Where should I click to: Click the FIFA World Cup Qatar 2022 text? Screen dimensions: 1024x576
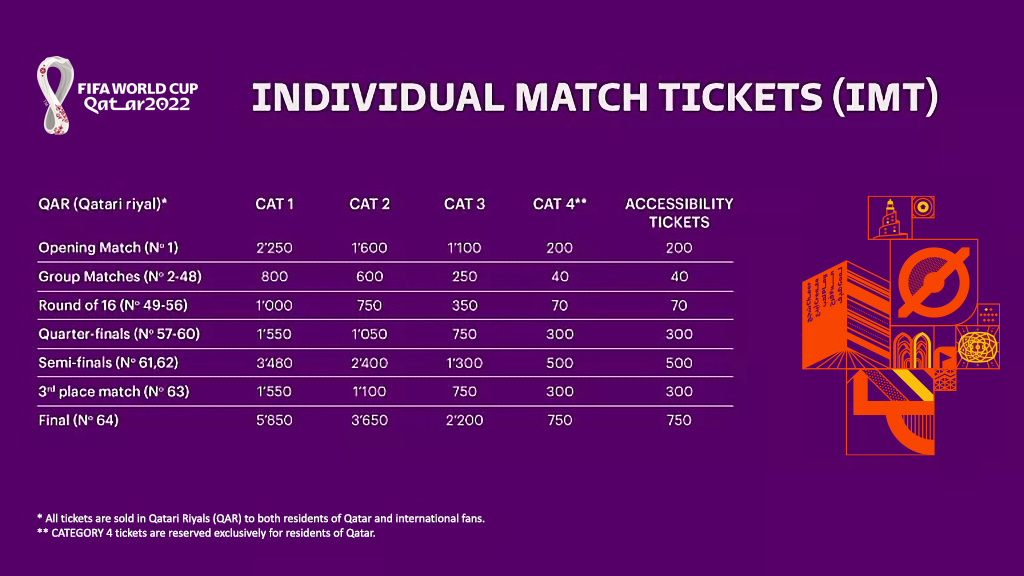[138, 97]
